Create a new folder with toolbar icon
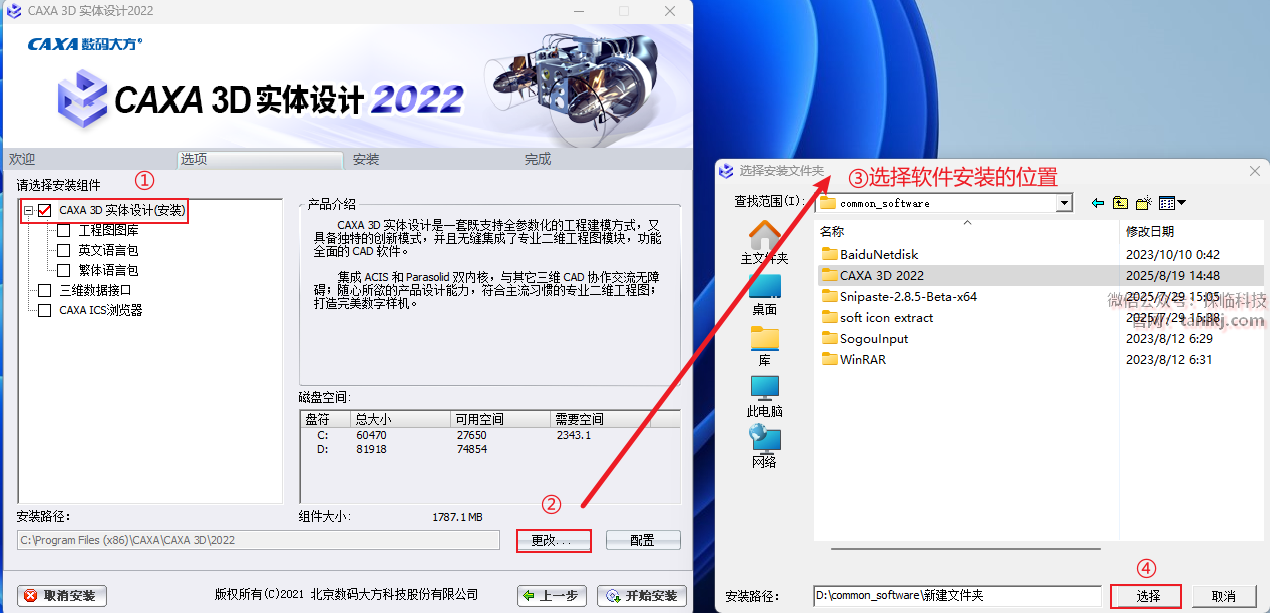The width and height of the screenshot is (1270, 613). [x=1145, y=203]
